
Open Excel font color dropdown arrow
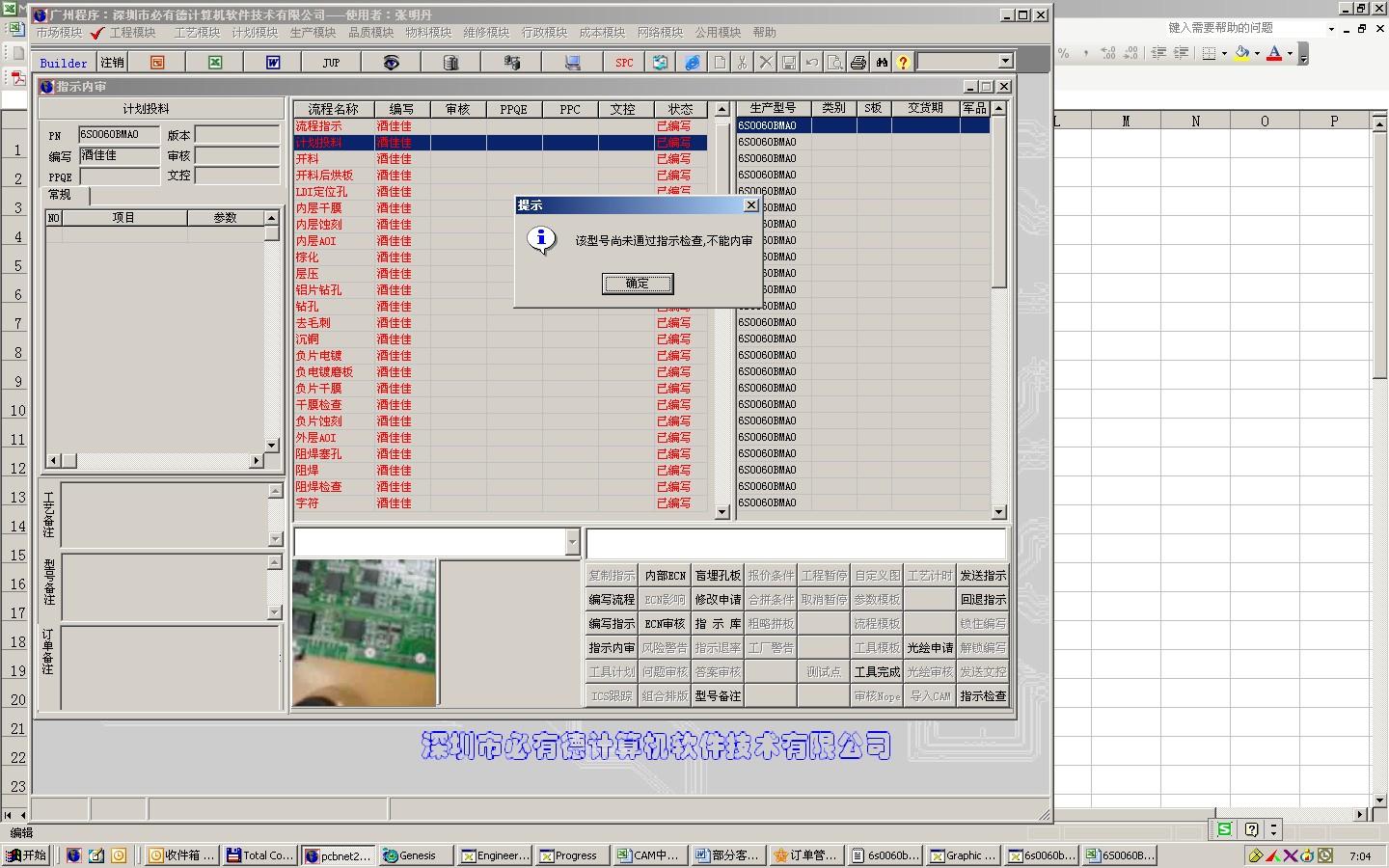click(1290, 54)
